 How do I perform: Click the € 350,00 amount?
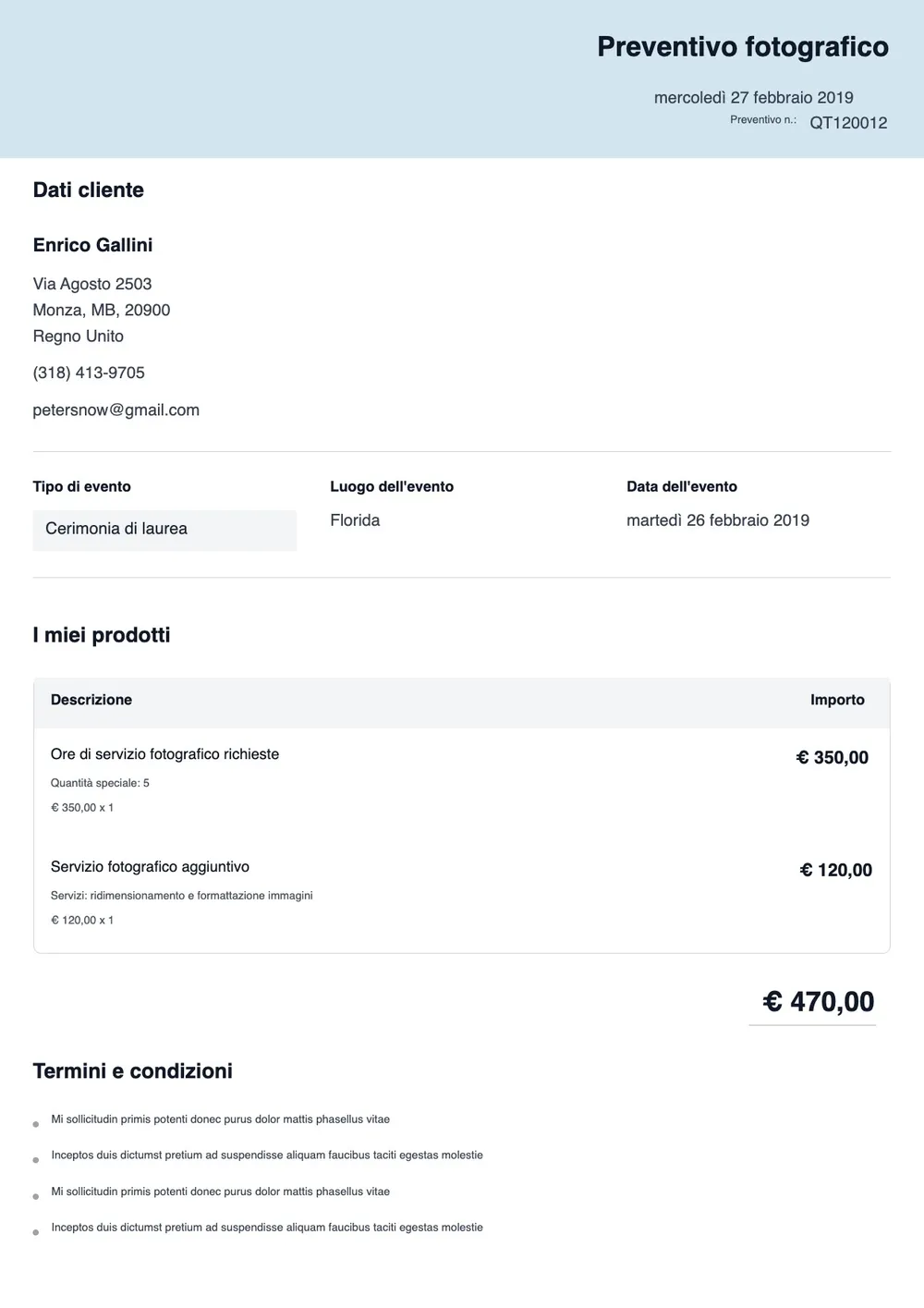833,758
